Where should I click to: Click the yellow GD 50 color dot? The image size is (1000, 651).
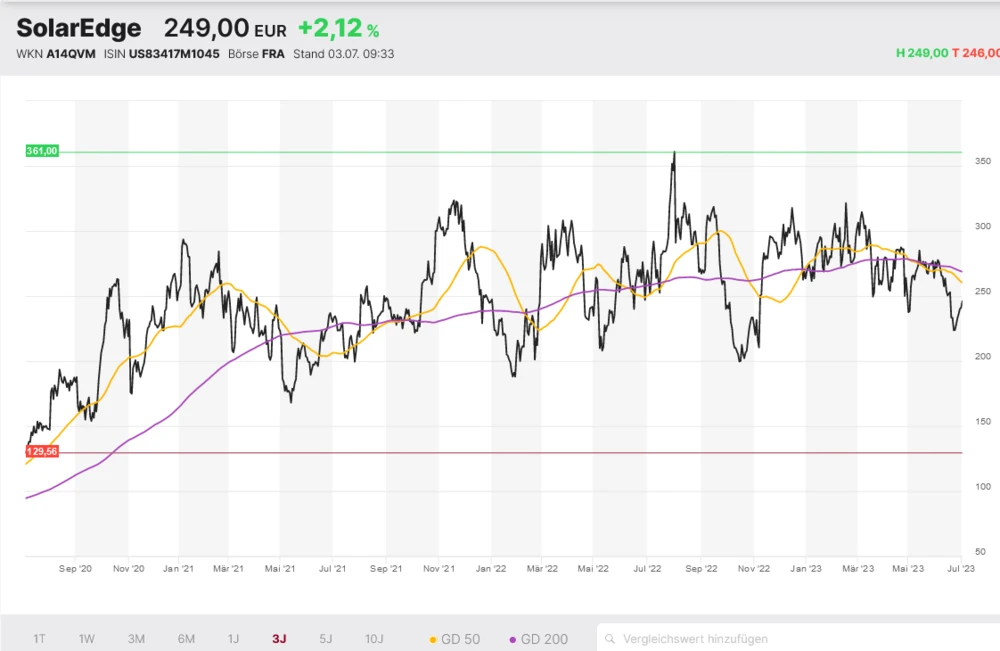(x=433, y=639)
